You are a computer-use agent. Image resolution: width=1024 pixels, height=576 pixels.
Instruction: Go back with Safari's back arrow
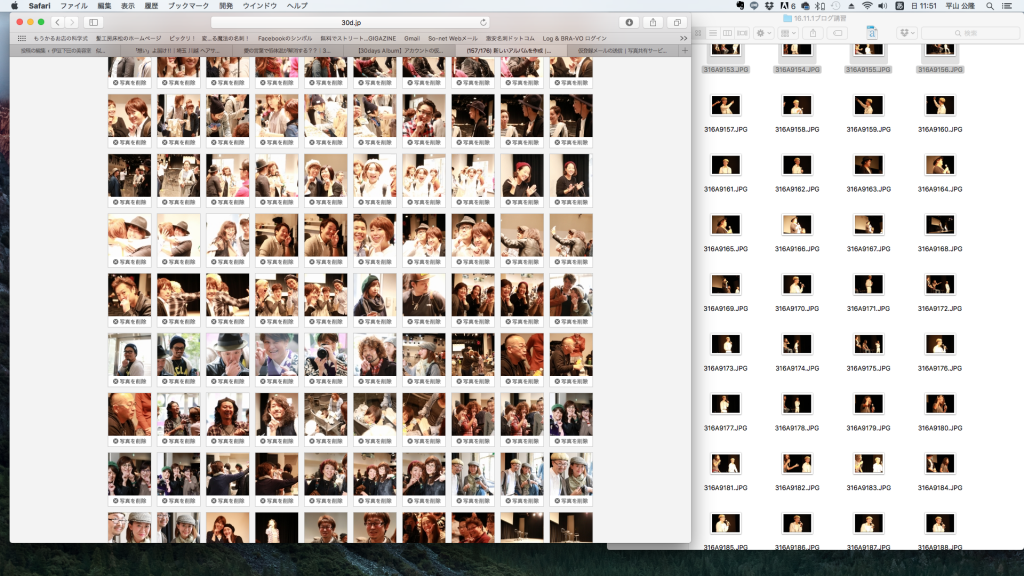coord(57,22)
